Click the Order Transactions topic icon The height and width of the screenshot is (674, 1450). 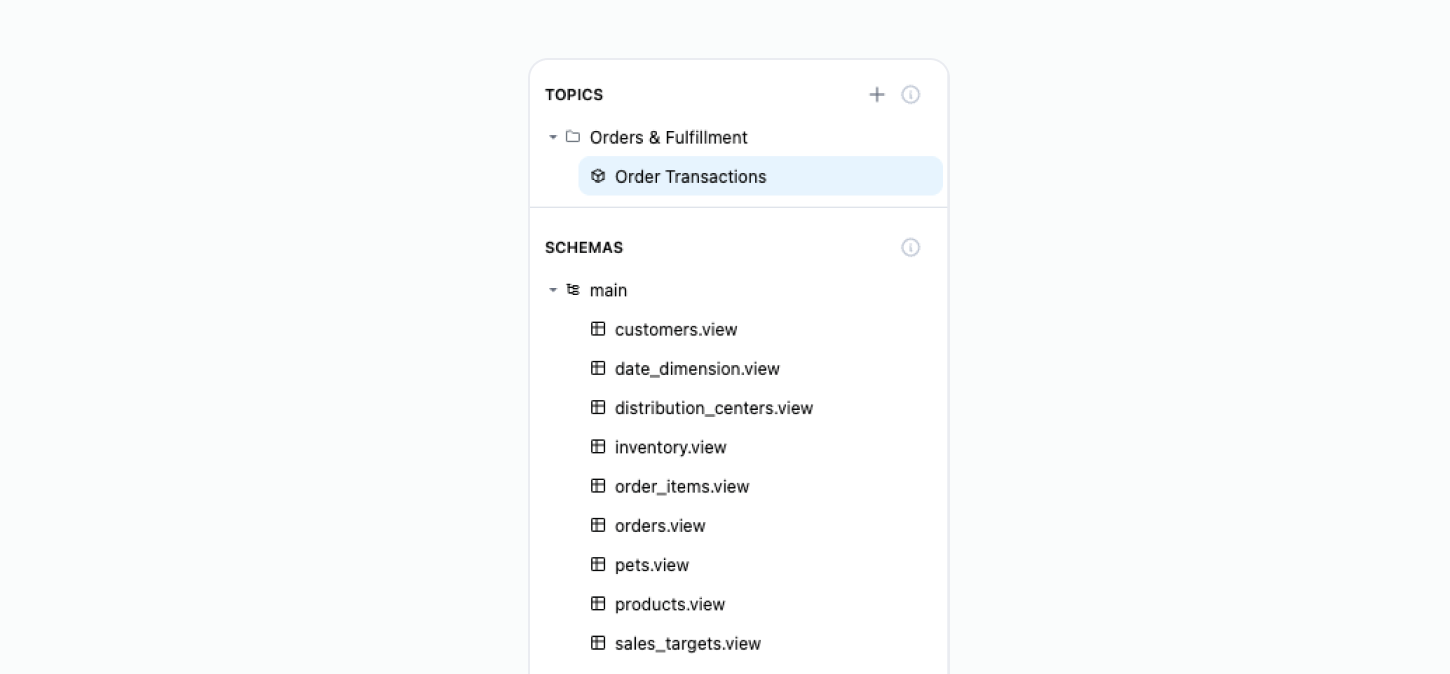(x=598, y=175)
